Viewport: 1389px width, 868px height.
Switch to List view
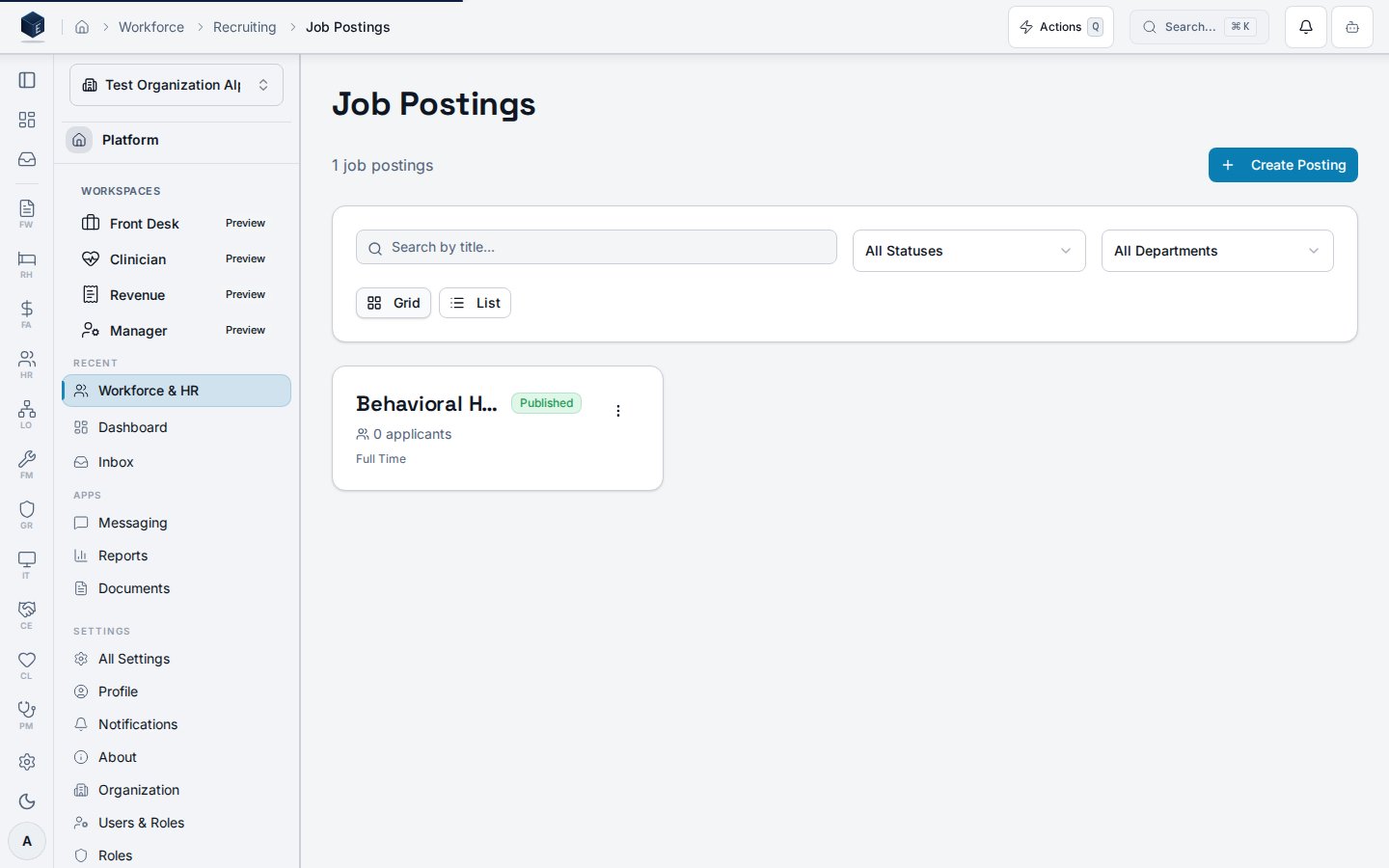click(475, 303)
